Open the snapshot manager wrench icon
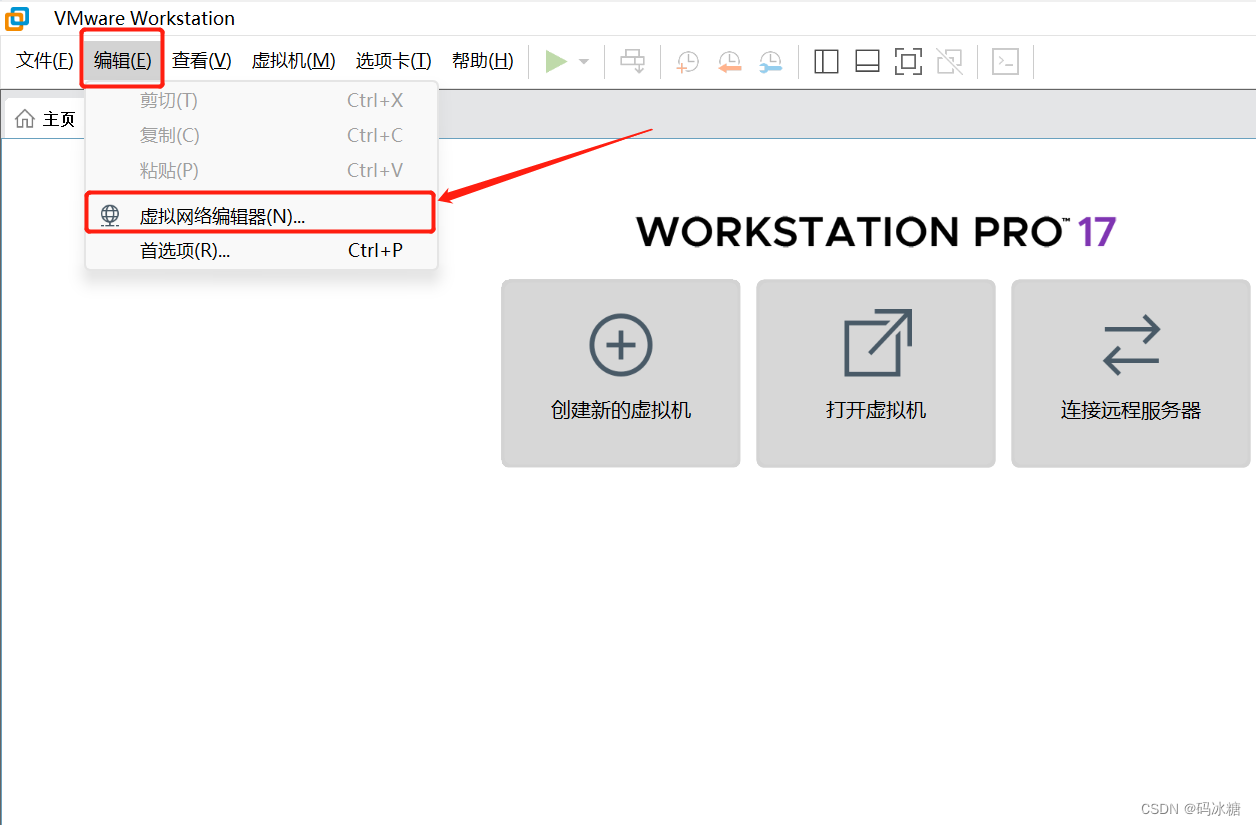The width and height of the screenshot is (1256, 825). tap(770, 62)
